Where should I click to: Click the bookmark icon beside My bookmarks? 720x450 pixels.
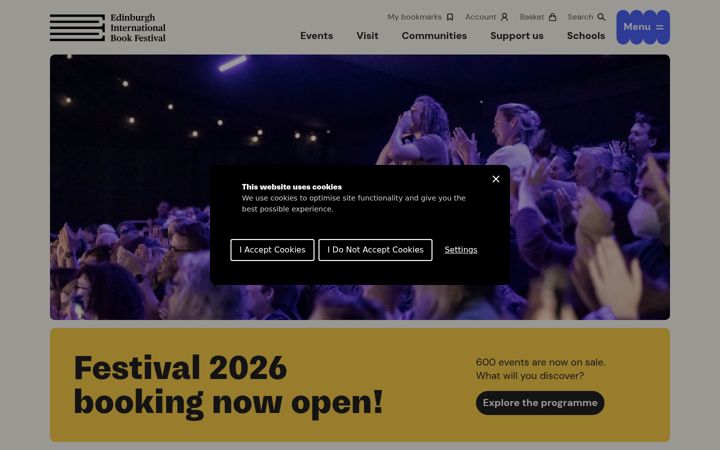coord(450,17)
